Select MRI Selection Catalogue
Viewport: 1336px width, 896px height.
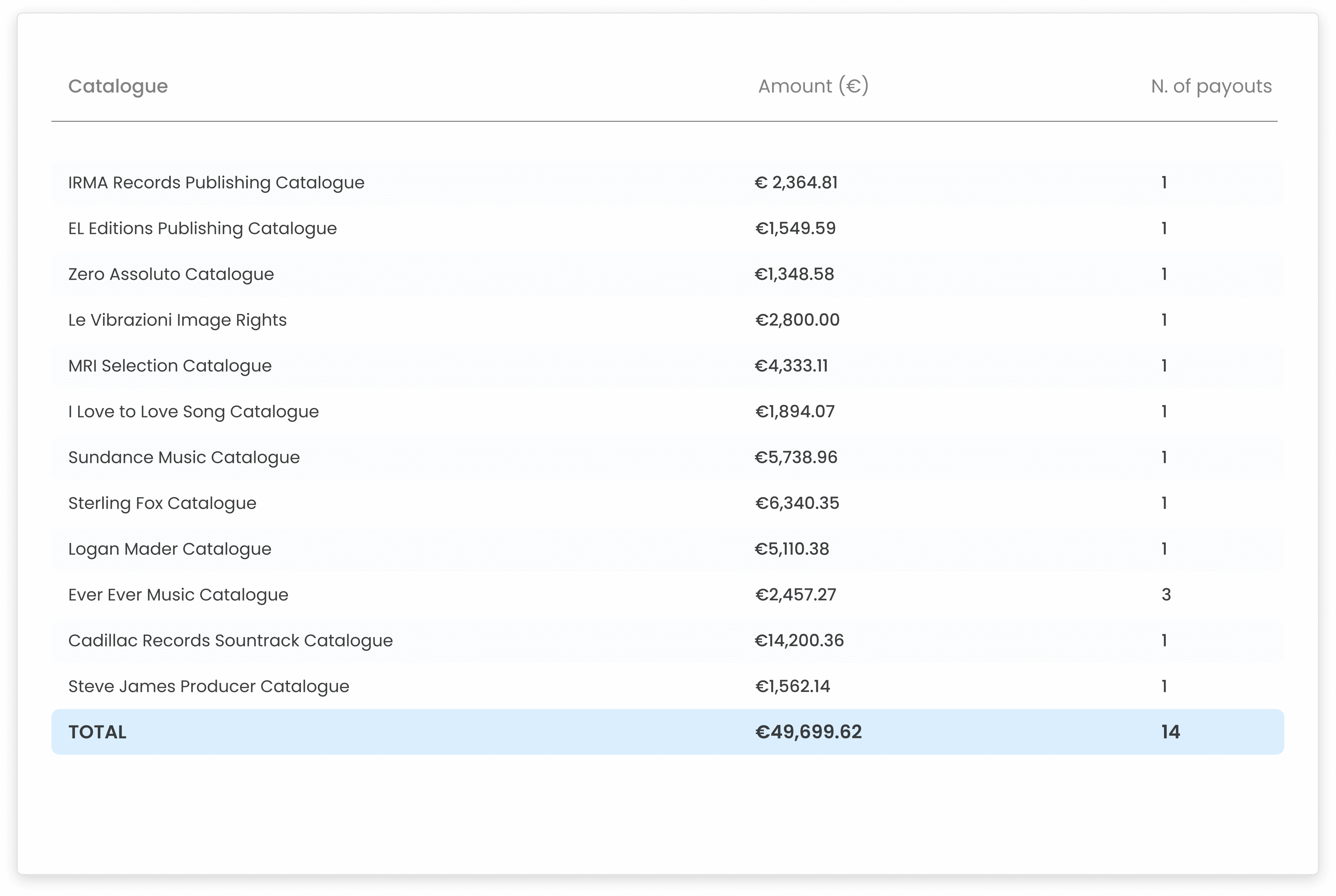tap(170, 366)
